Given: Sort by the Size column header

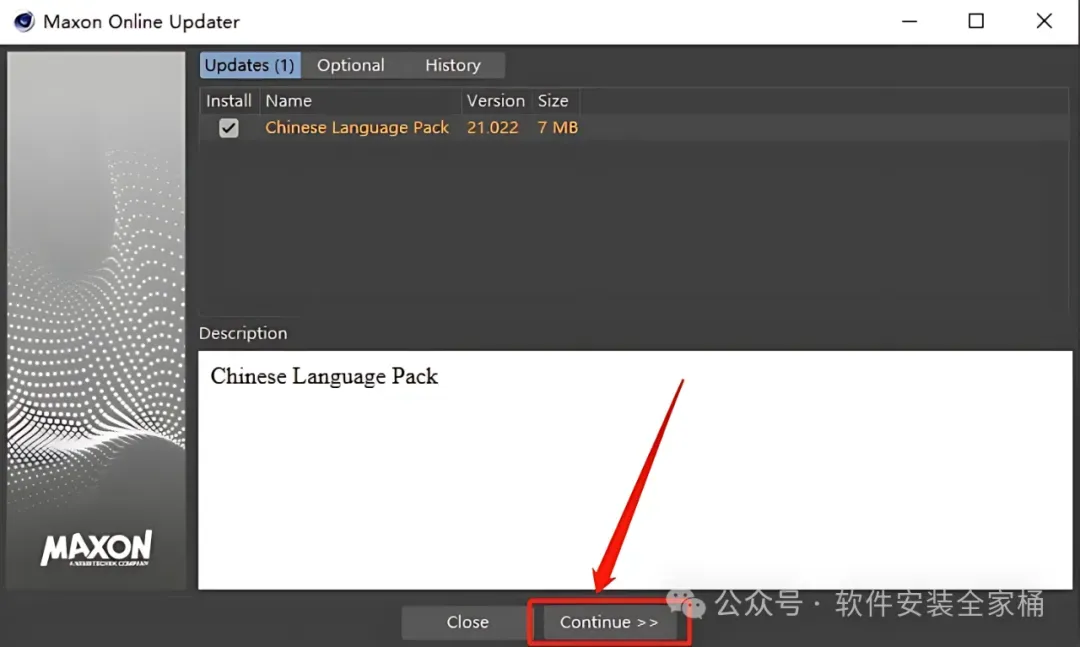Looking at the screenshot, I should click(555, 101).
